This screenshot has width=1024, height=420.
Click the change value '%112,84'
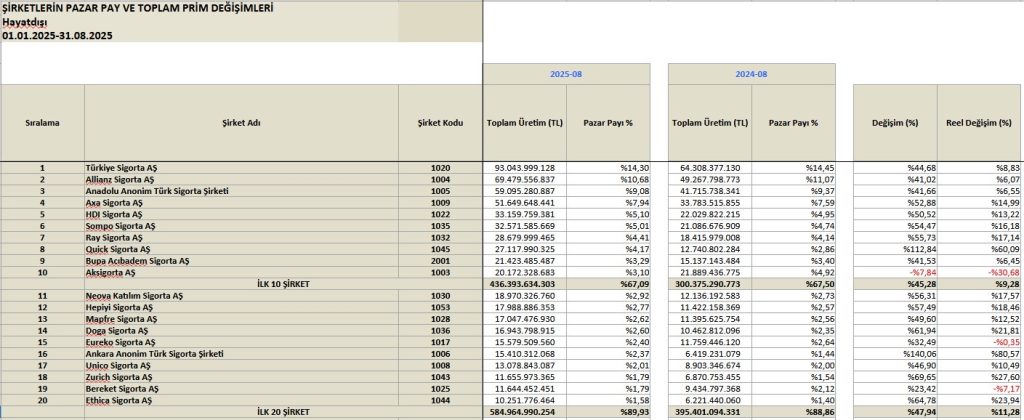pos(895,249)
